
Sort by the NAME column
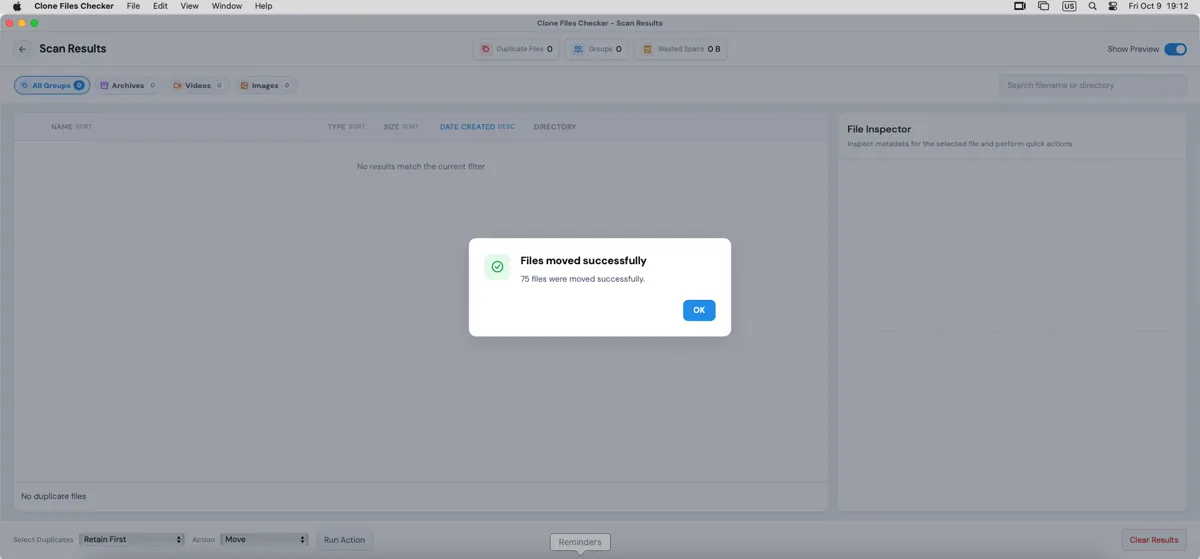pyautogui.click(x=71, y=127)
